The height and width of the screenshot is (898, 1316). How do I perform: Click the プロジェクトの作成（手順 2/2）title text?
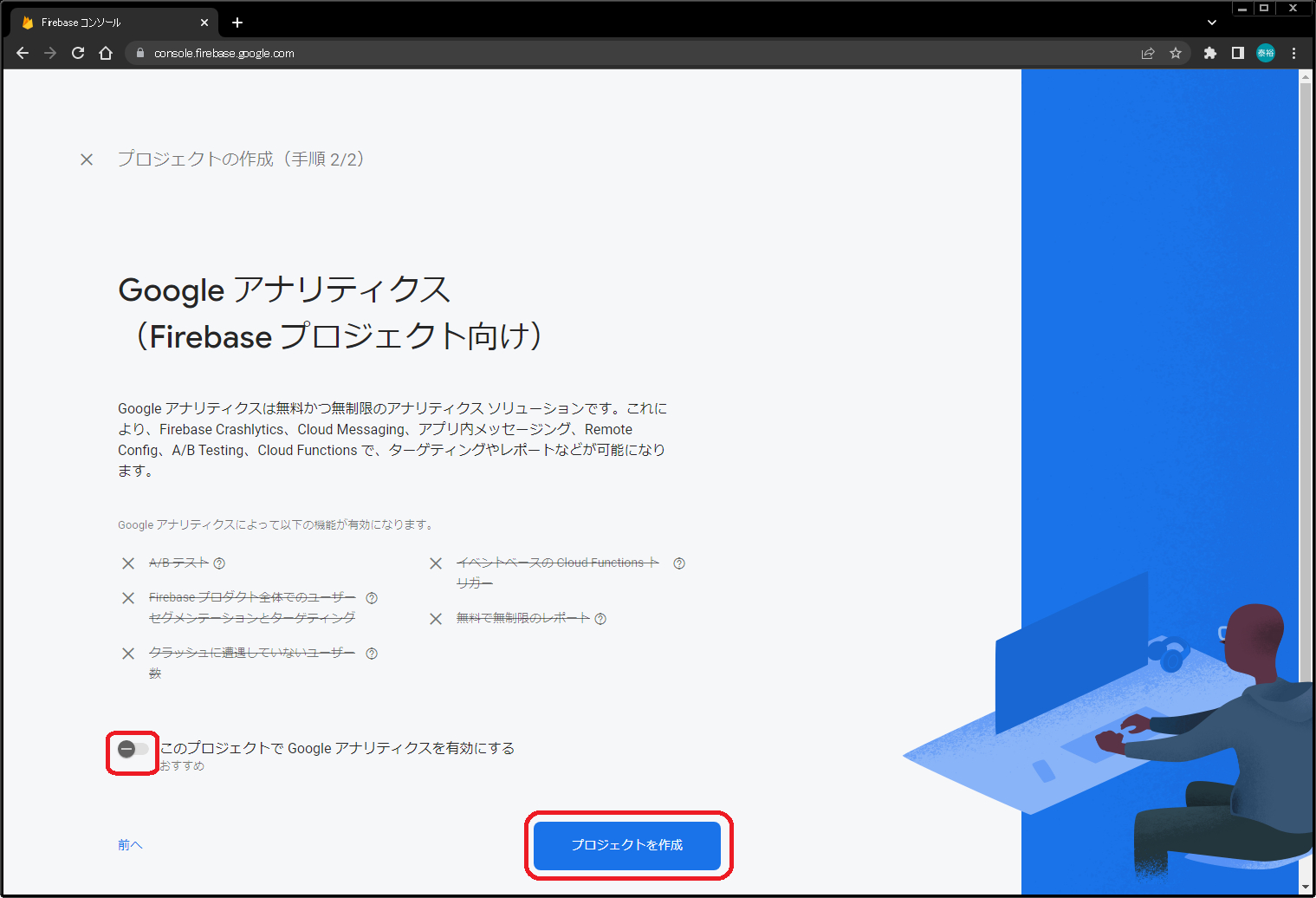pos(243,159)
